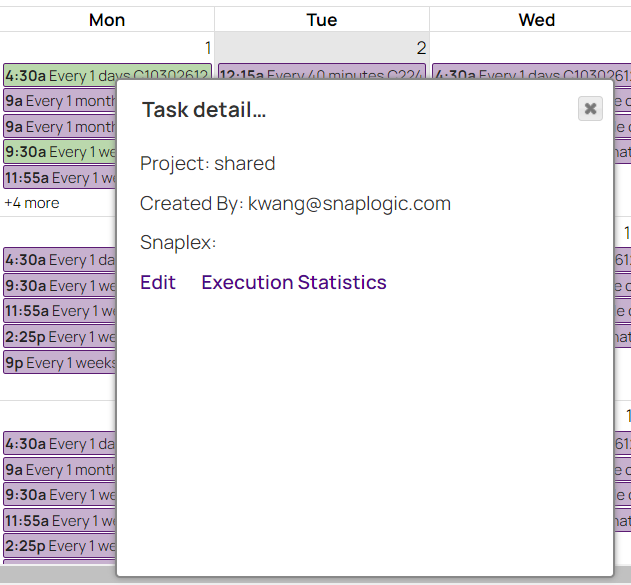Select the kwang@snaplogic.com creator text
The height and width of the screenshot is (585, 631).
[x=349, y=203]
